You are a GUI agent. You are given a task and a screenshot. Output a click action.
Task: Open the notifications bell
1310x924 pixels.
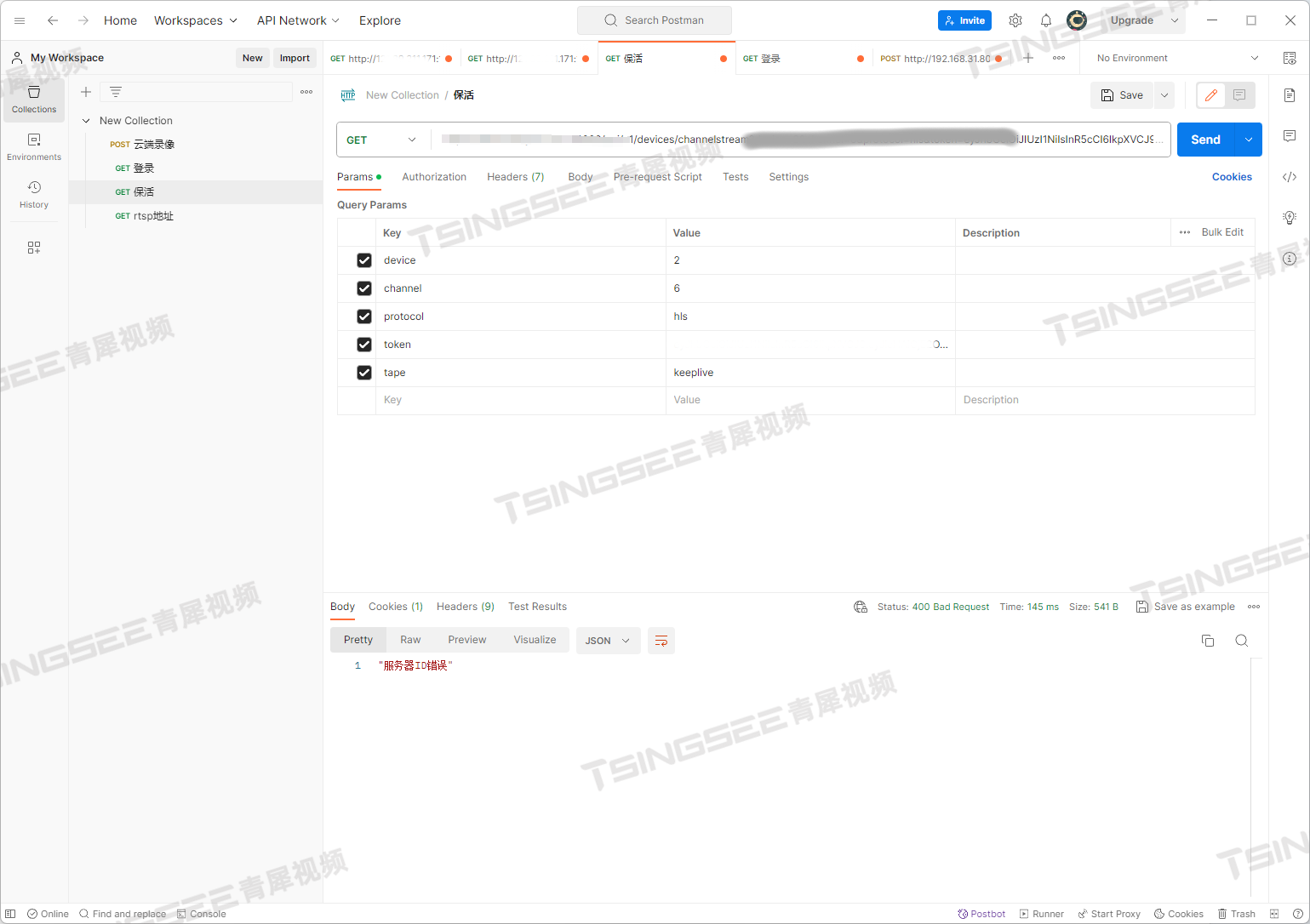[1046, 20]
